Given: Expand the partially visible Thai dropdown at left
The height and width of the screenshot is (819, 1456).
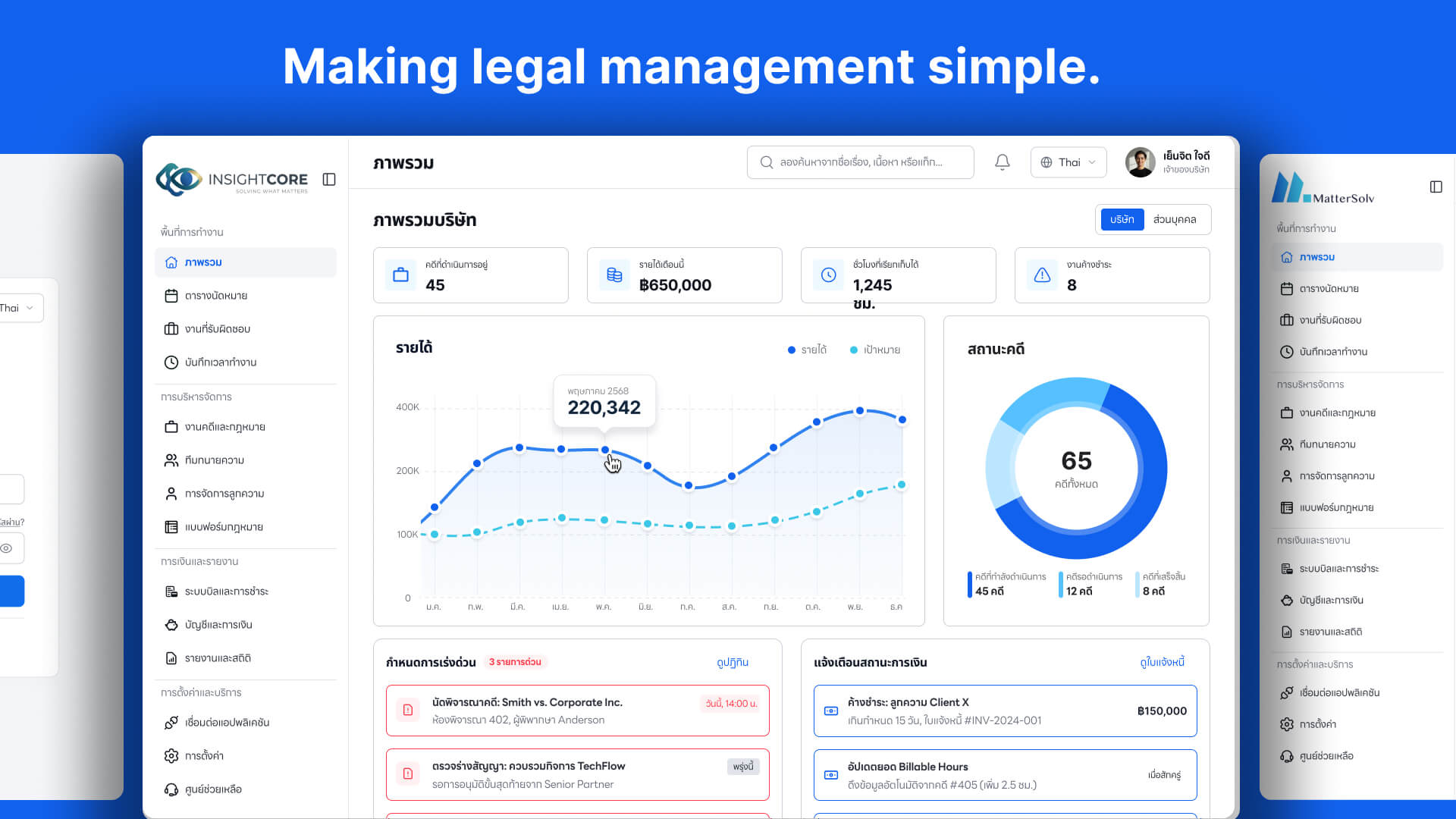Looking at the screenshot, I should [20, 308].
